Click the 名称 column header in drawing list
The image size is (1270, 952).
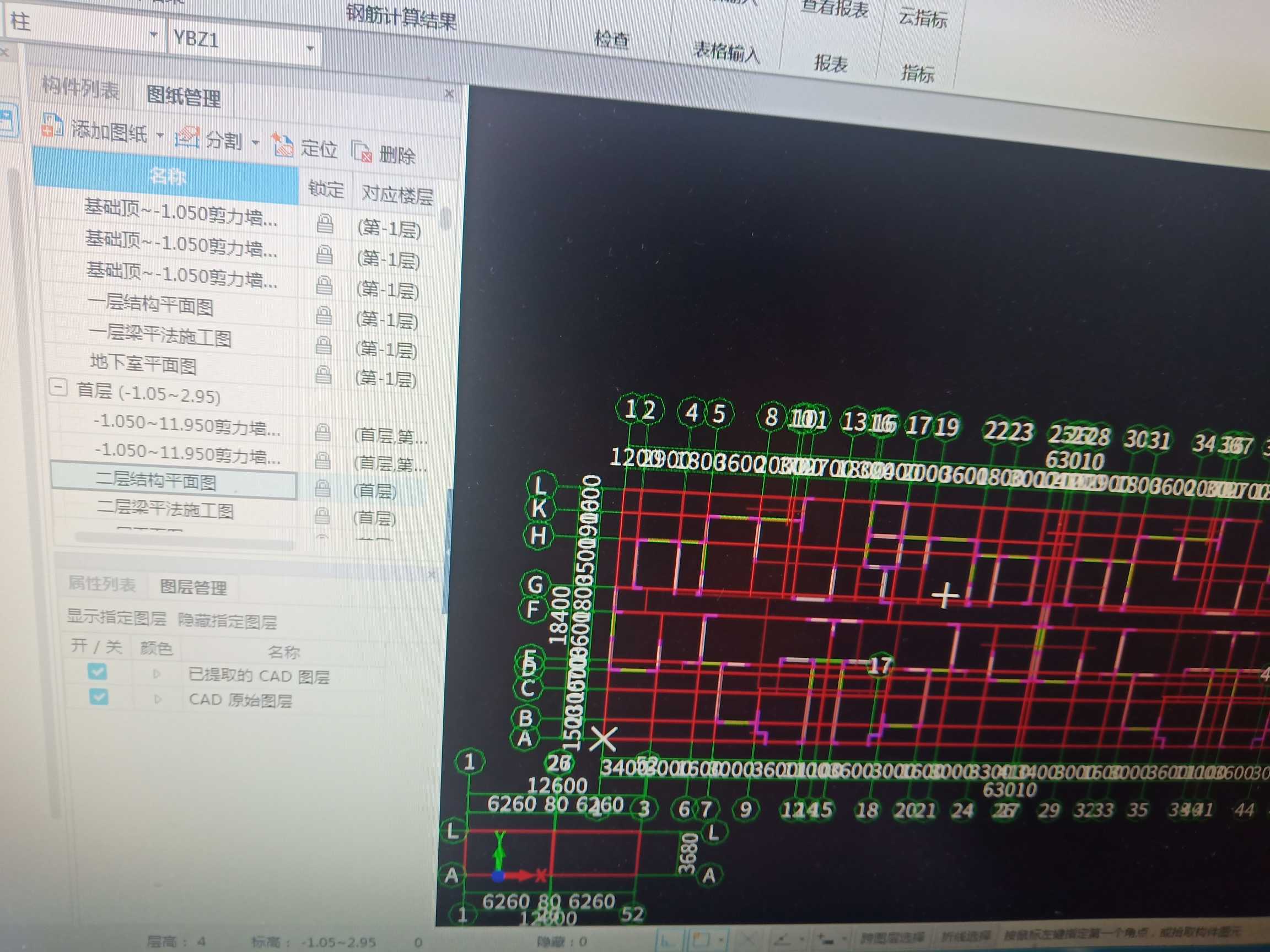[x=167, y=176]
